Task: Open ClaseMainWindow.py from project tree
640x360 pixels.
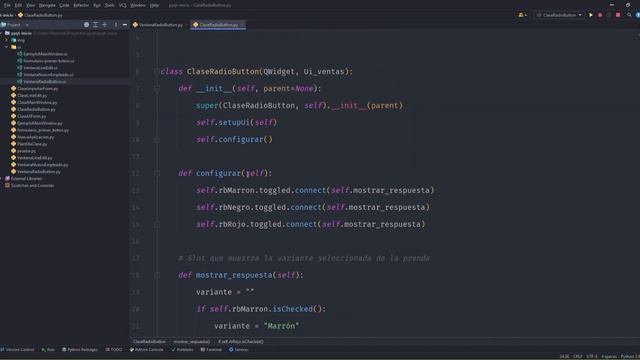Action: coord(34,102)
